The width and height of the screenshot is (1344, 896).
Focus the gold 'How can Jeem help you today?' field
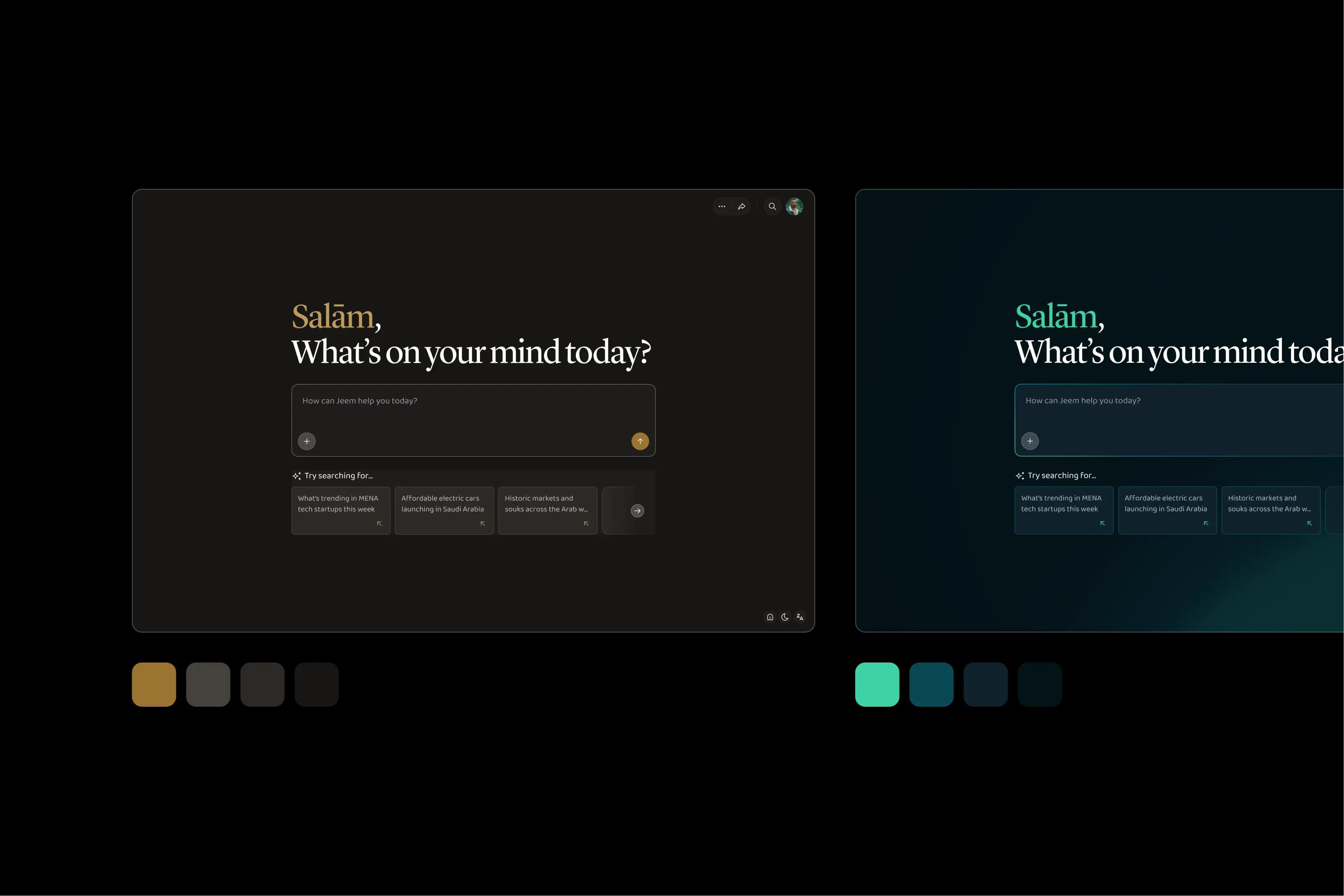point(473,420)
